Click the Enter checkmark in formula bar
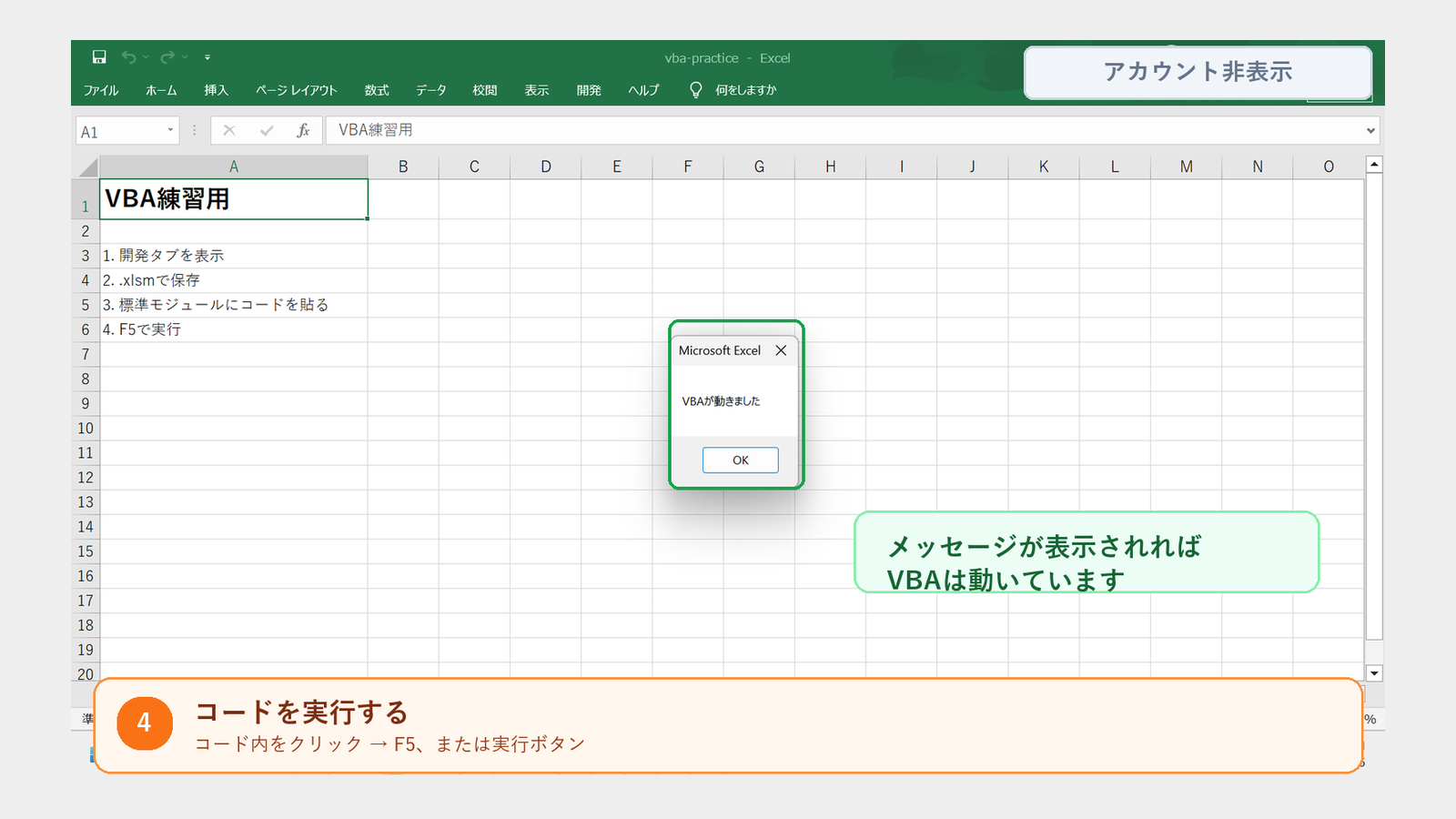Image resolution: width=1456 pixels, height=819 pixels. 267,131
